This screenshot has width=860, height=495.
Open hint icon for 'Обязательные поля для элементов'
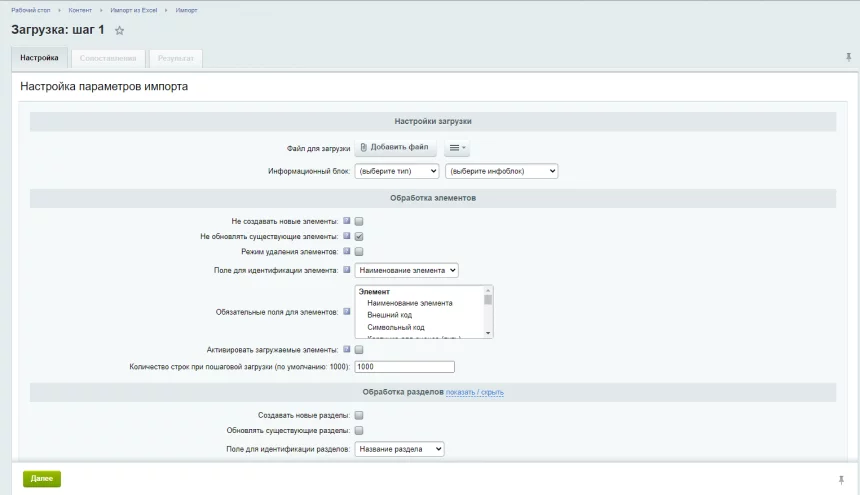click(347, 311)
